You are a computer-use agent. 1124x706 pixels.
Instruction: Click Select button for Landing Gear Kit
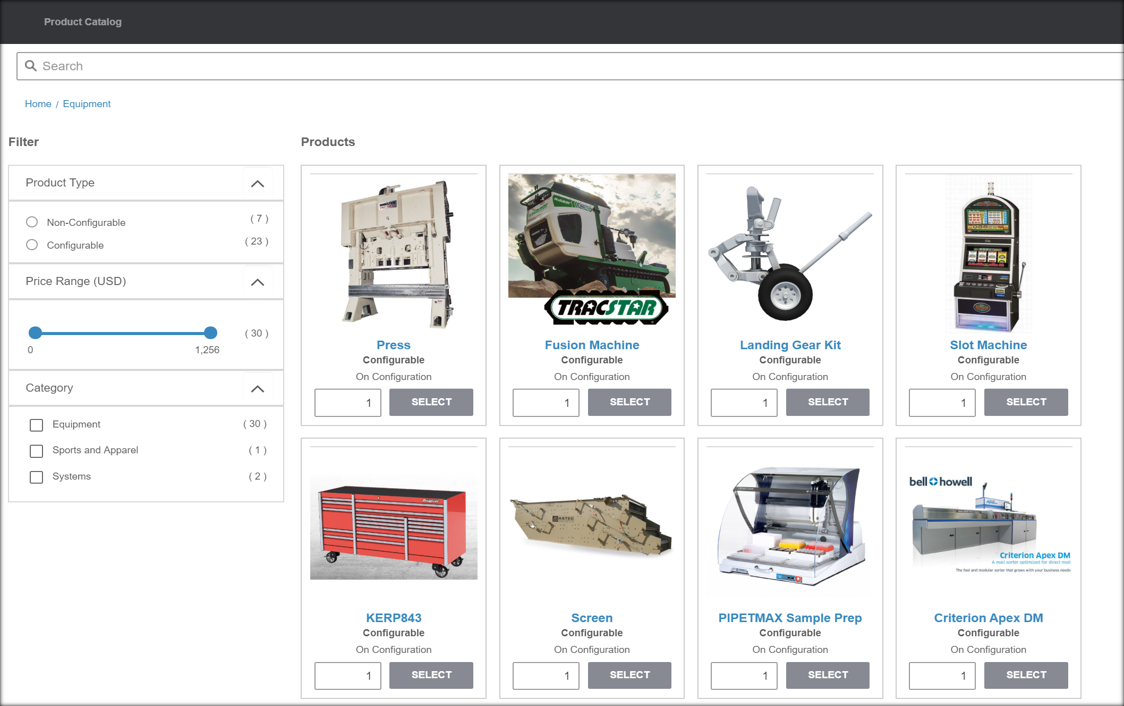pos(827,402)
